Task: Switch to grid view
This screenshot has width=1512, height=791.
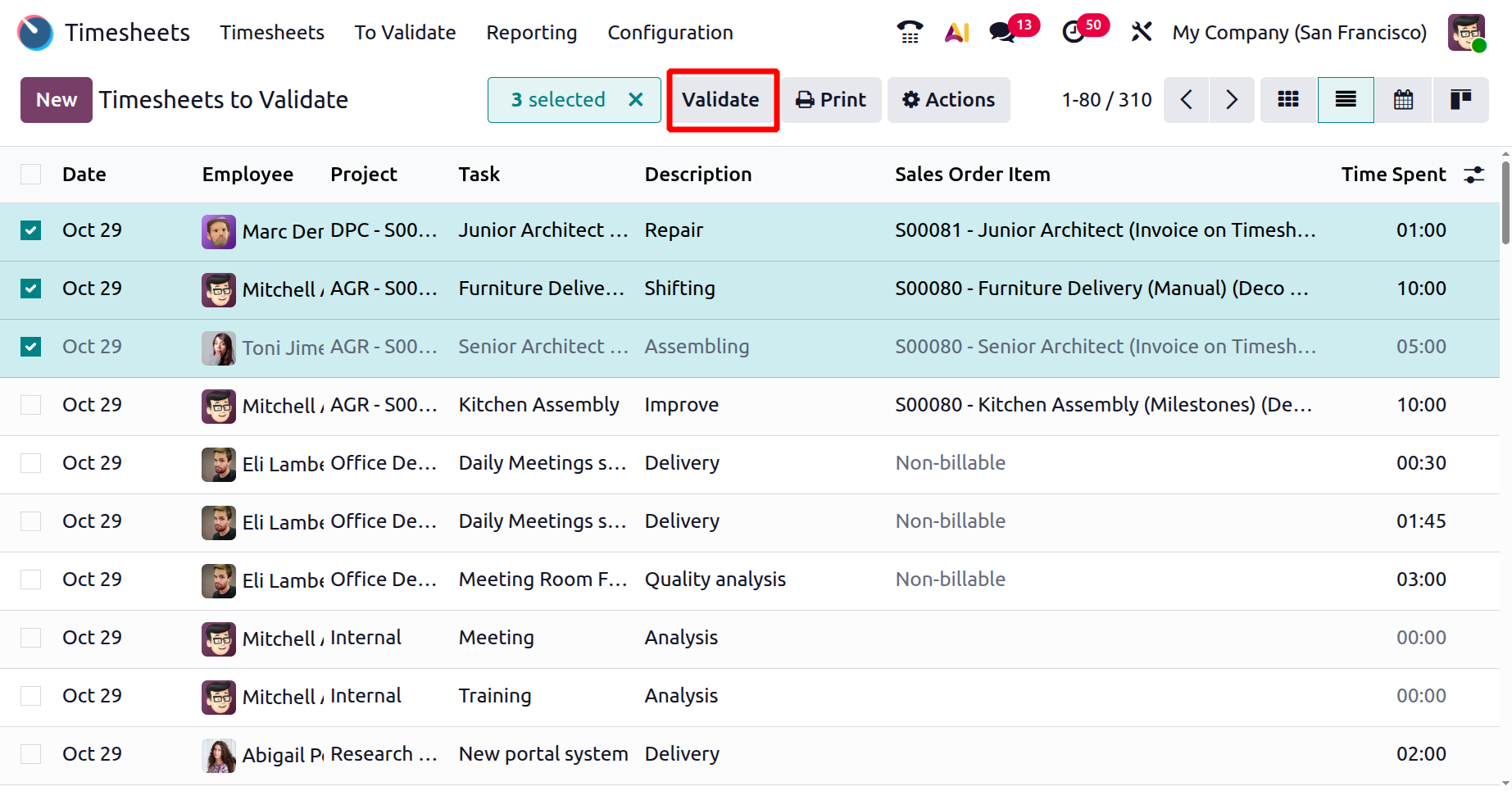Action: [x=1460, y=100]
